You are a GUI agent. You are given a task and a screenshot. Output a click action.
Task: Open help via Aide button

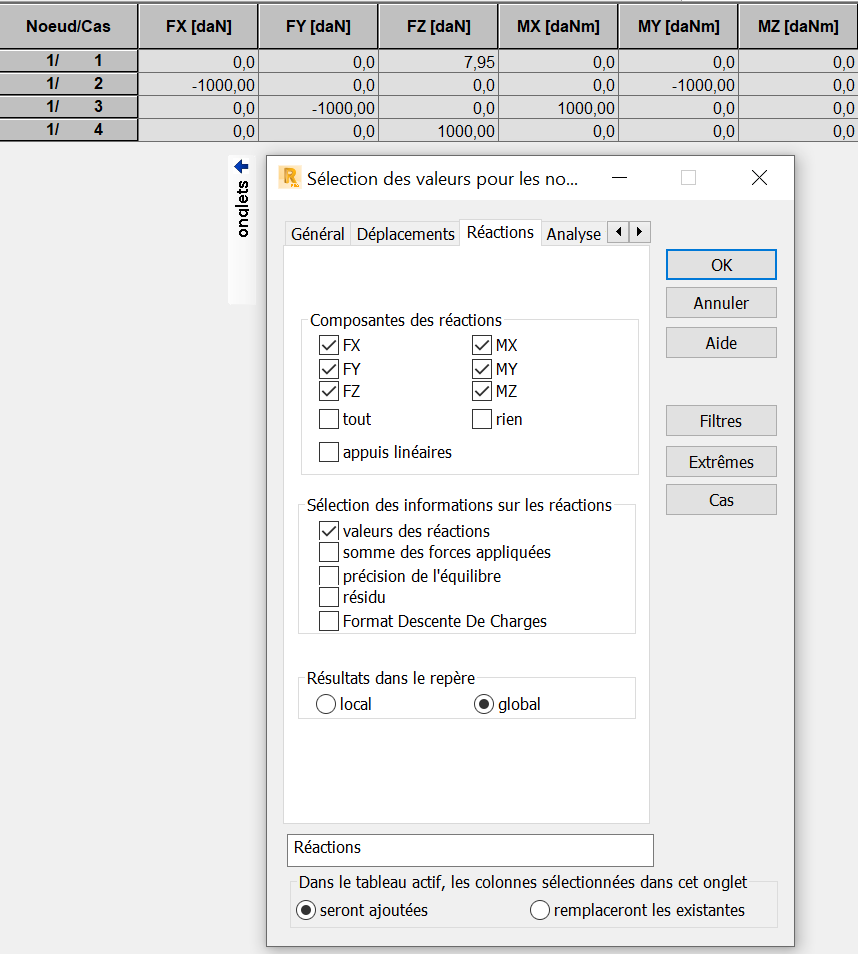[721, 343]
